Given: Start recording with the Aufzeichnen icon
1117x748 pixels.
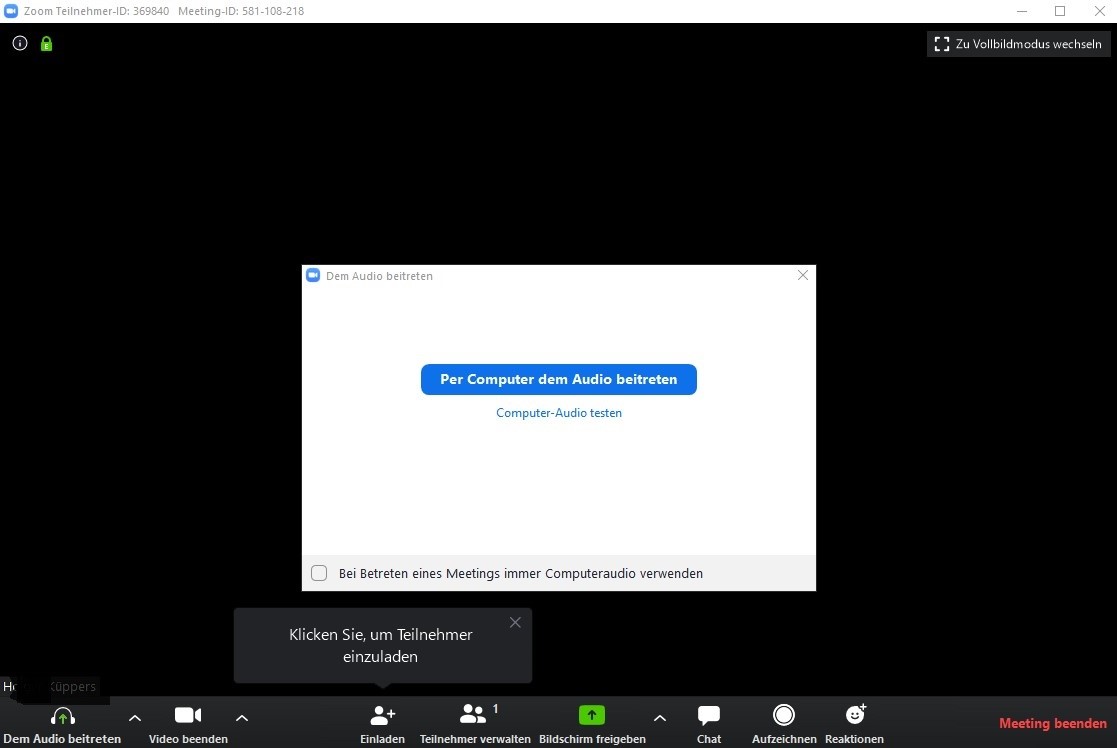Looking at the screenshot, I should pyautogui.click(x=784, y=715).
